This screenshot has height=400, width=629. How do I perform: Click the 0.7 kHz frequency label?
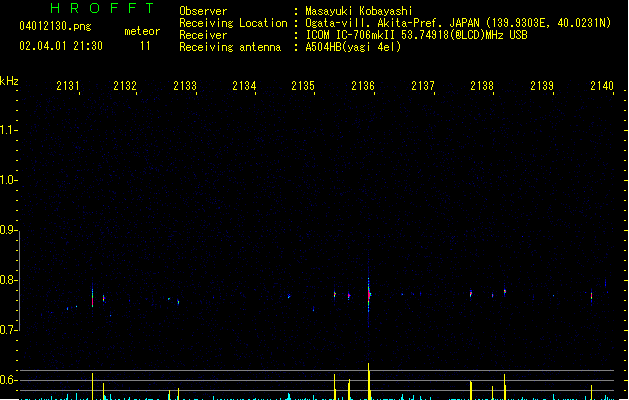point(7,330)
